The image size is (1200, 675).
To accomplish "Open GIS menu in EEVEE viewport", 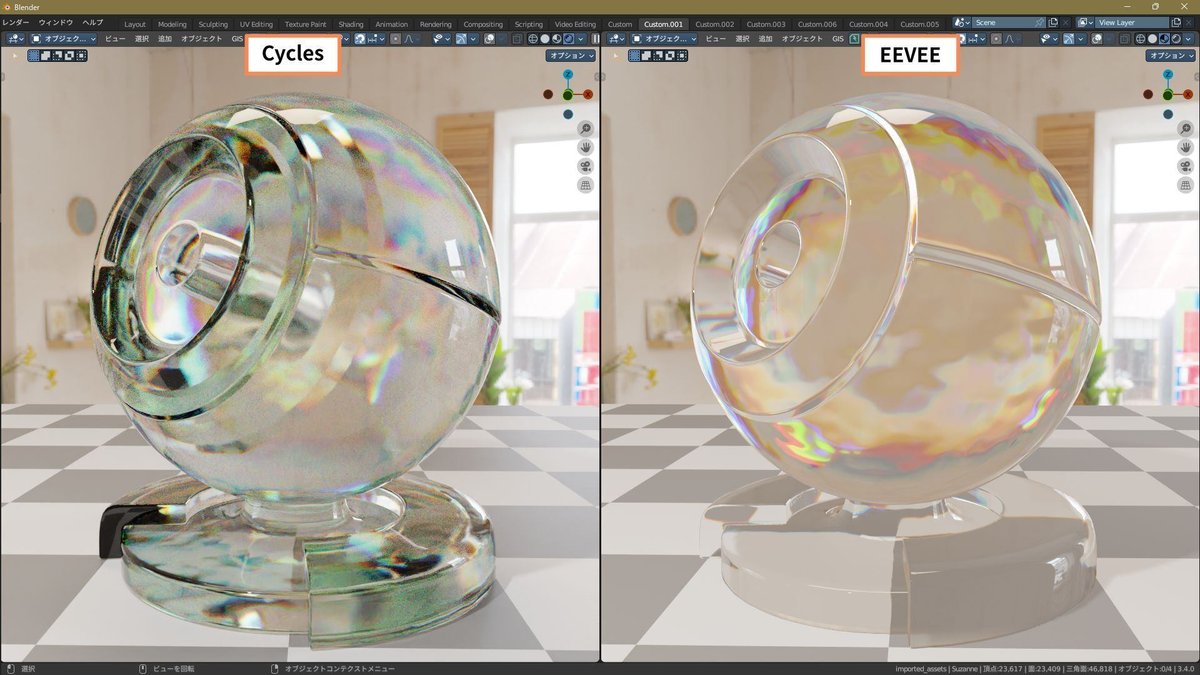I will click(x=837, y=39).
